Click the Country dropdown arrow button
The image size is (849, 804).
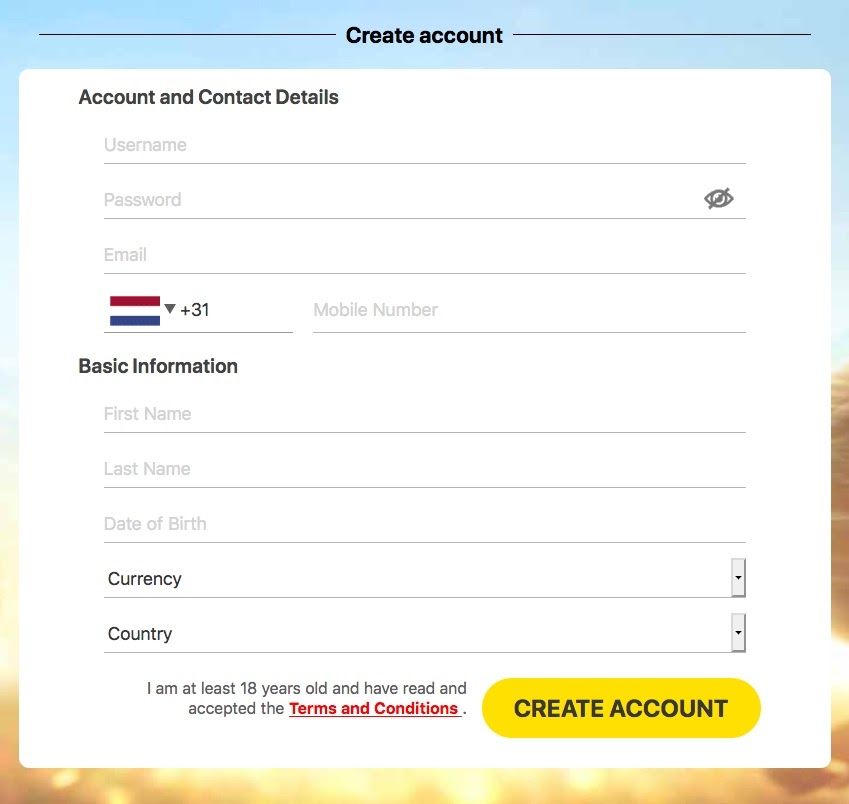[x=738, y=633]
